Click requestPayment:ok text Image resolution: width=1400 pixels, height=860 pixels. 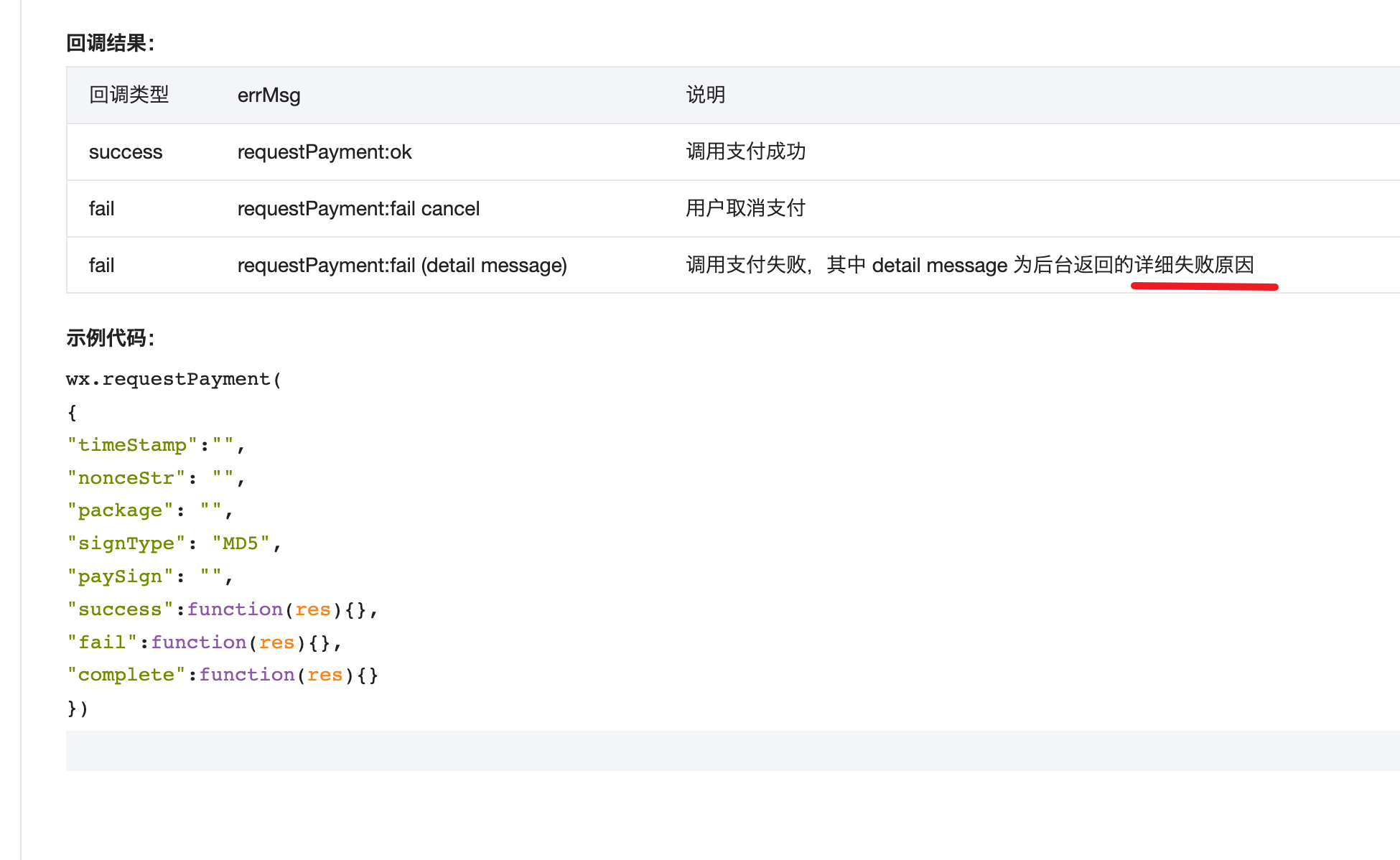click(x=324, y=152)
